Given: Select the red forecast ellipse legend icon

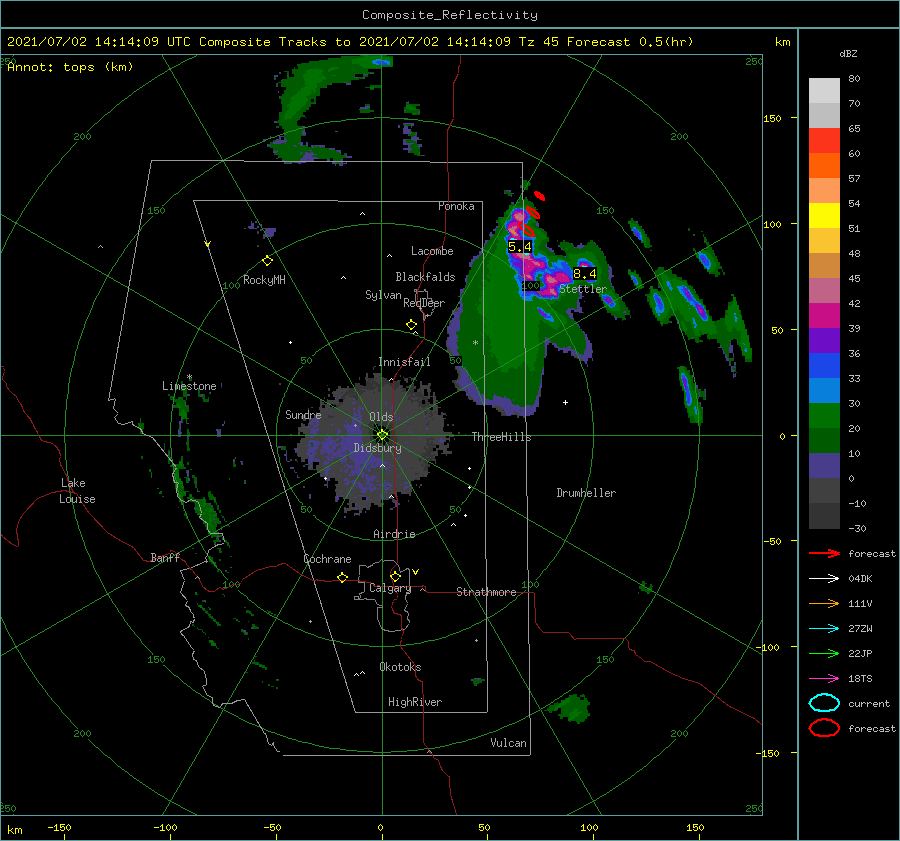Looking at the screenshot, I should pos(824,728).
